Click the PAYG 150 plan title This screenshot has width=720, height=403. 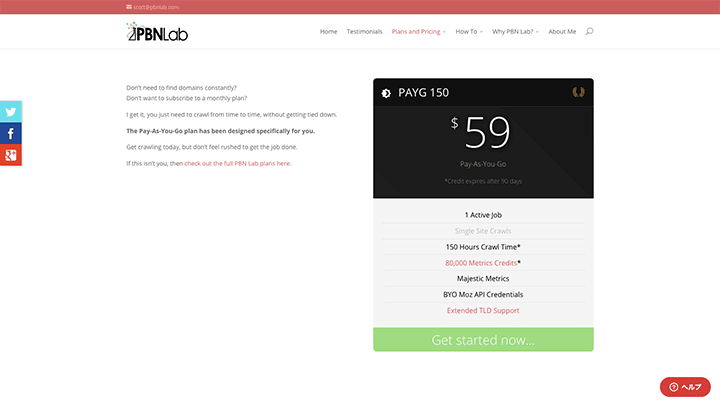click(x=423, y=93)
